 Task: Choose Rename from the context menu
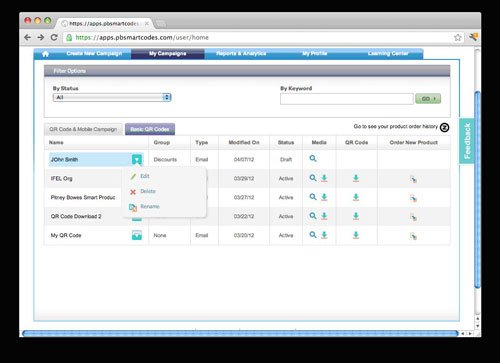click(x=150, y=207)
